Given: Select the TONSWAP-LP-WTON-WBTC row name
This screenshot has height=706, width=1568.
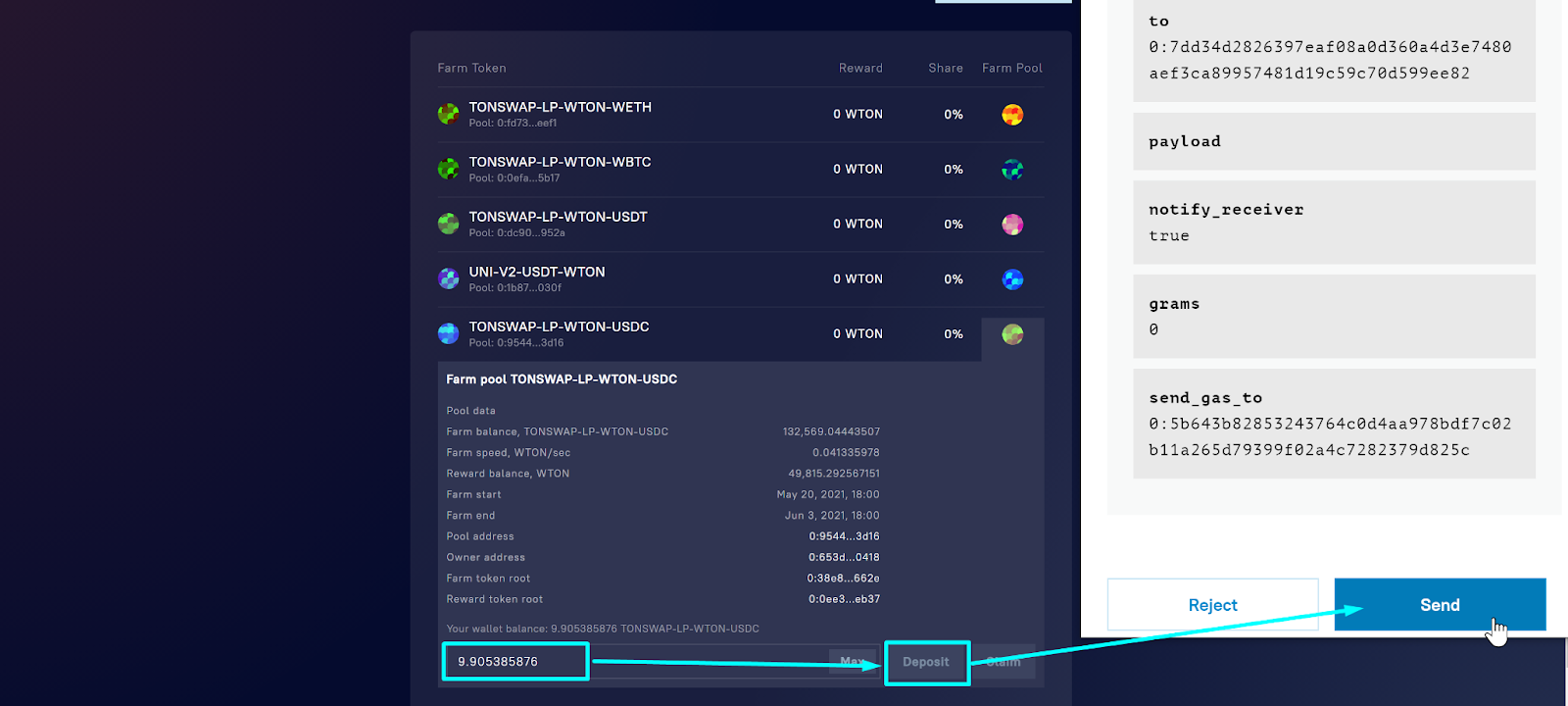Looking at the screenshot, I should (560, 162).
